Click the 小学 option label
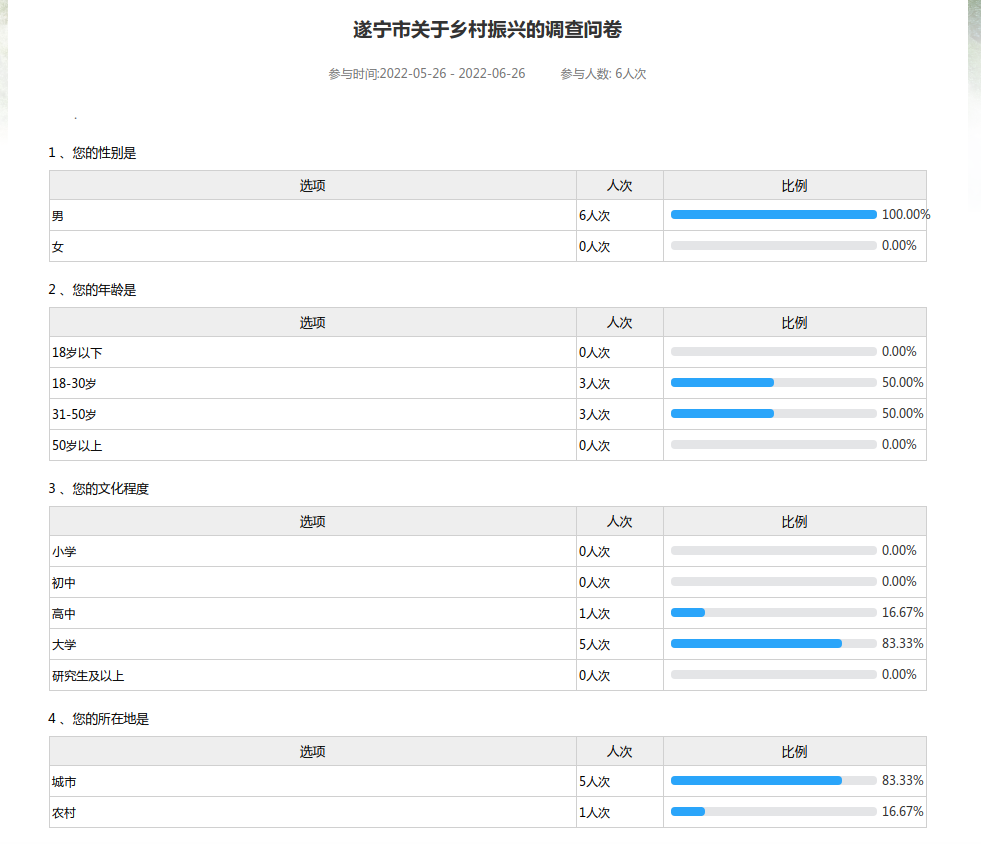The width and height of the screenshot is (981, 844). pyautogui.click(x=64, y=552)
